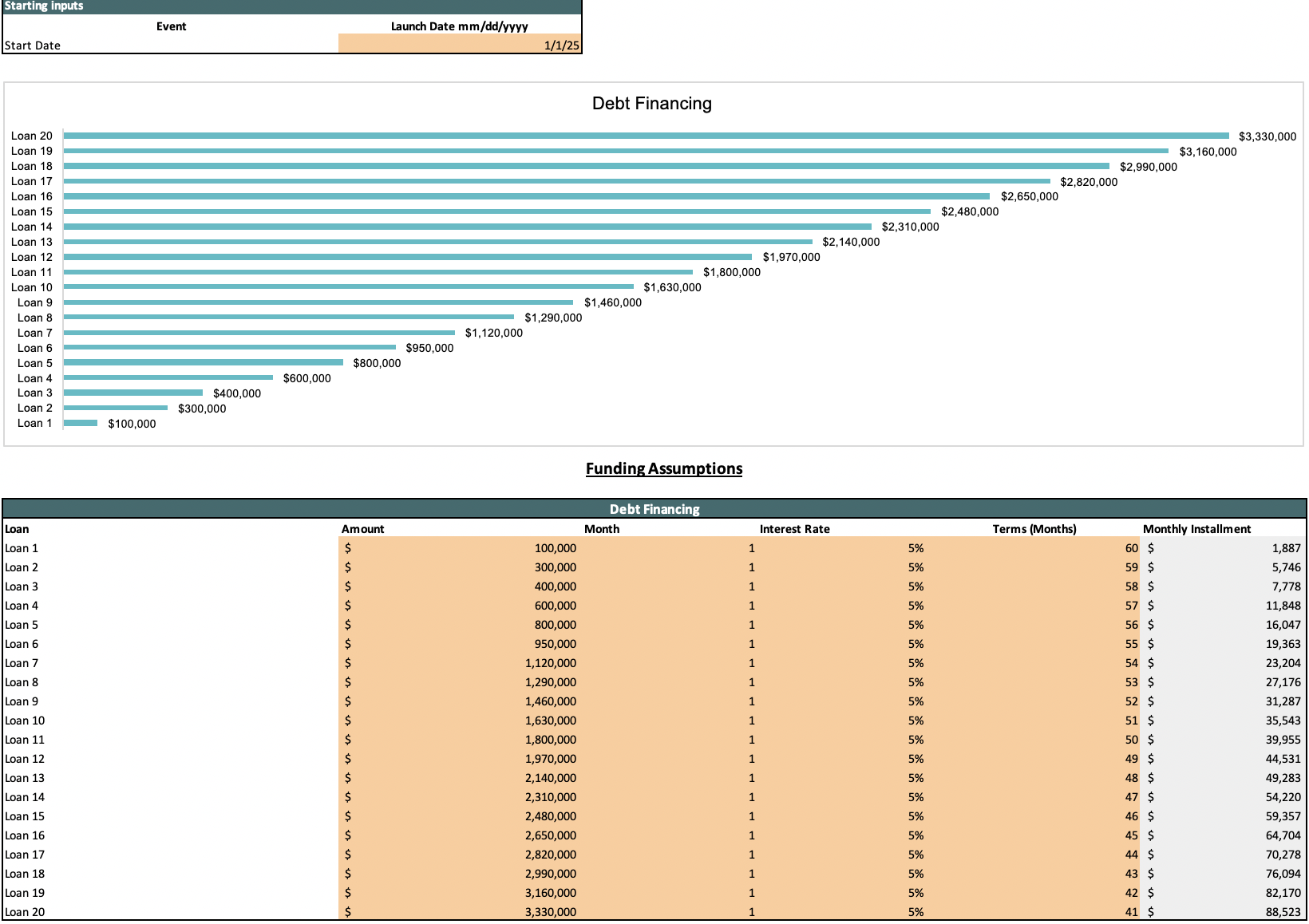
Task: Select the Loan 14 monthly installment 54,220
Action: tap(1224, 797)
